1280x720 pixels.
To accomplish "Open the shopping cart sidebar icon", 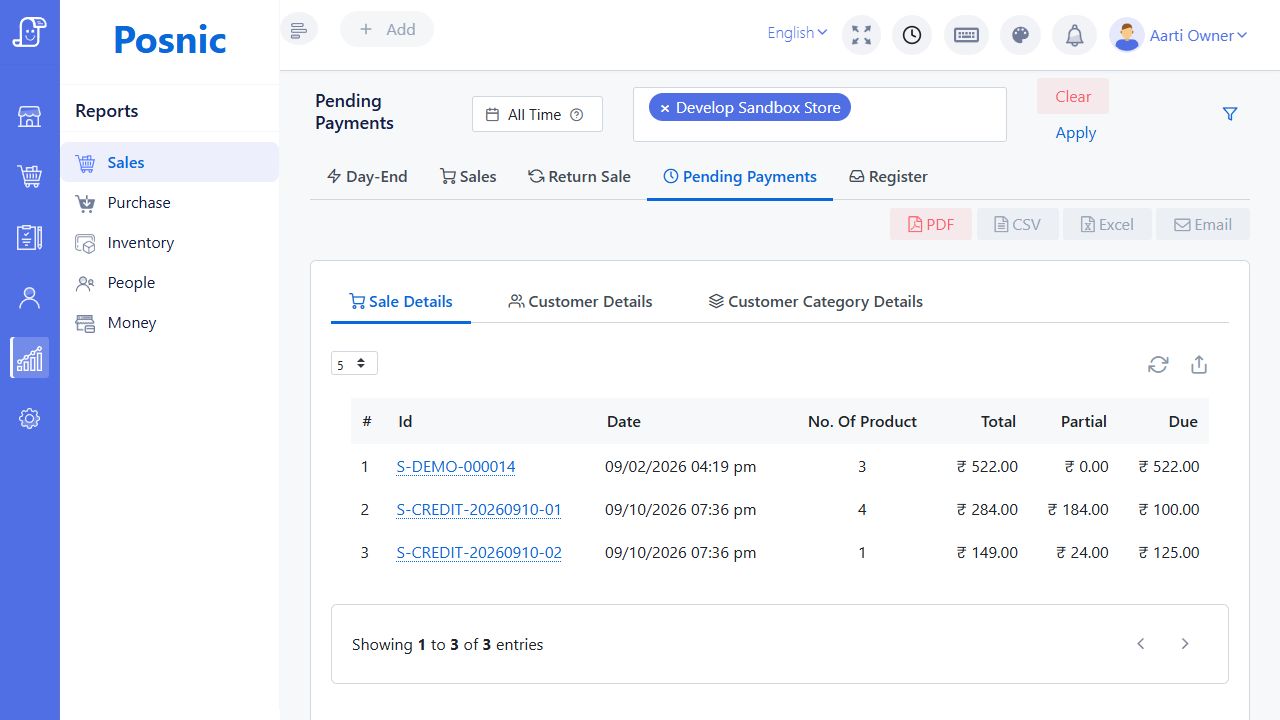I will [x=29, y=177].
